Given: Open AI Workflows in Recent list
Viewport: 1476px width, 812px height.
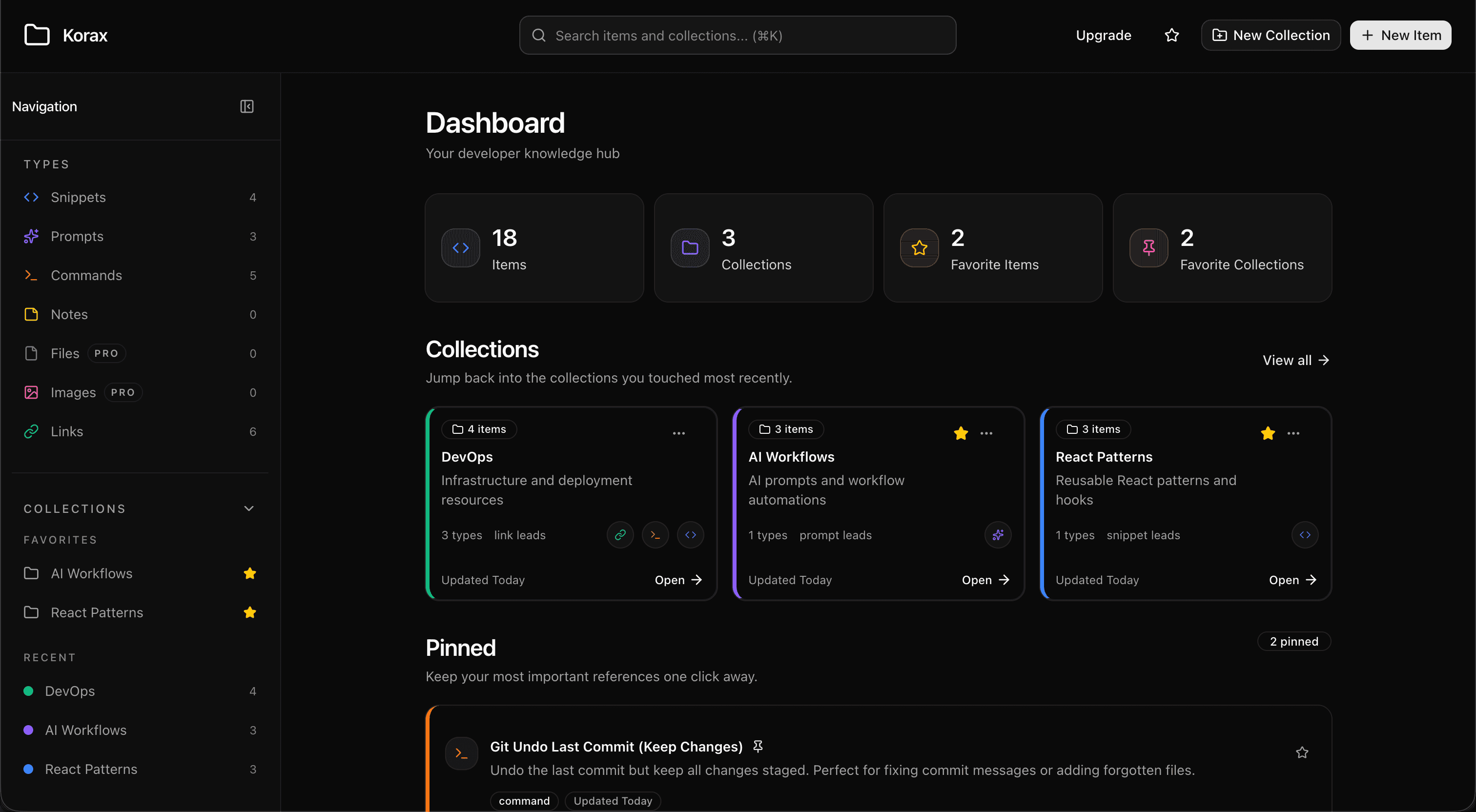Looking at the screenshot, I should coord(140,730).
